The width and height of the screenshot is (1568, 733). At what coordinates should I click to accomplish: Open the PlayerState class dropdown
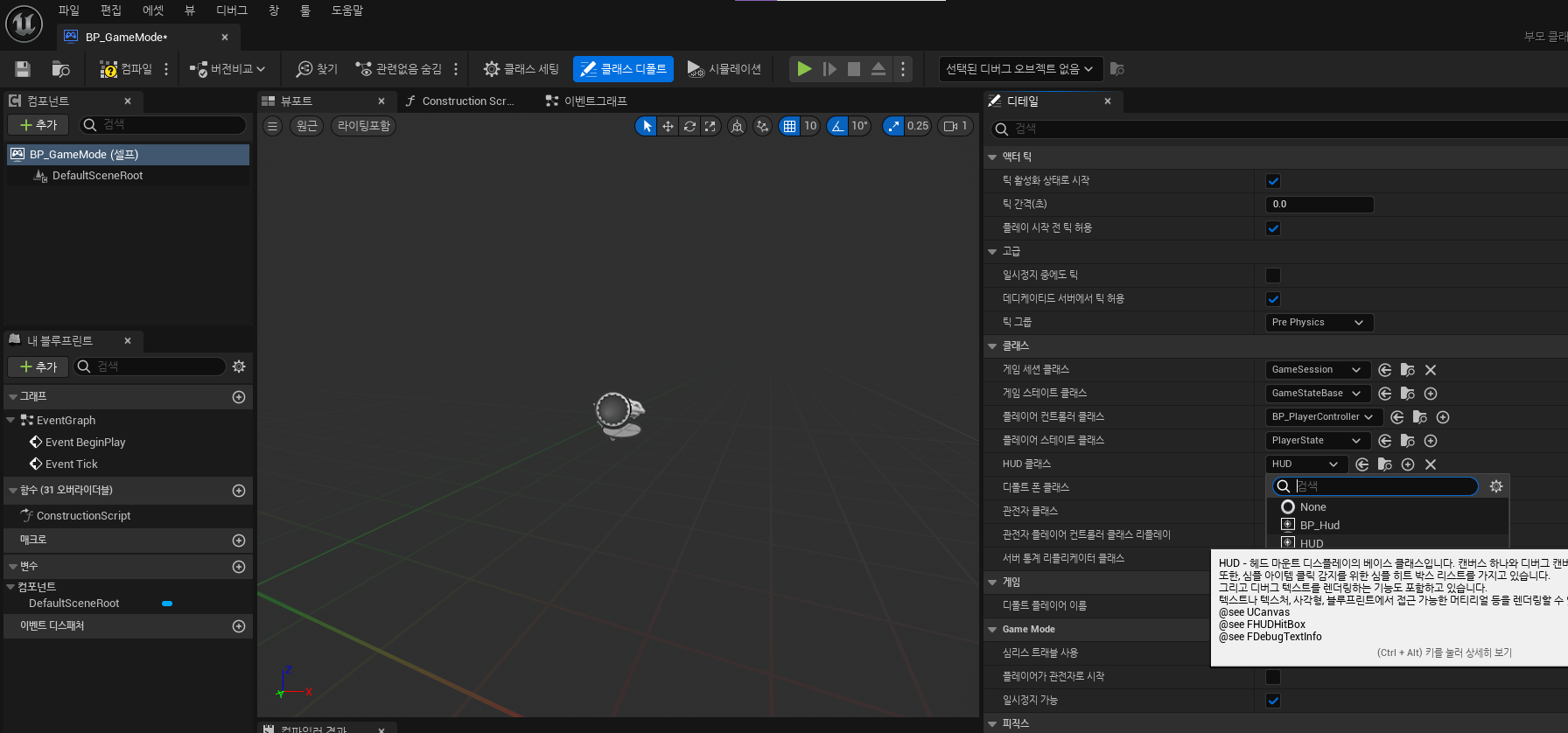1317,441
